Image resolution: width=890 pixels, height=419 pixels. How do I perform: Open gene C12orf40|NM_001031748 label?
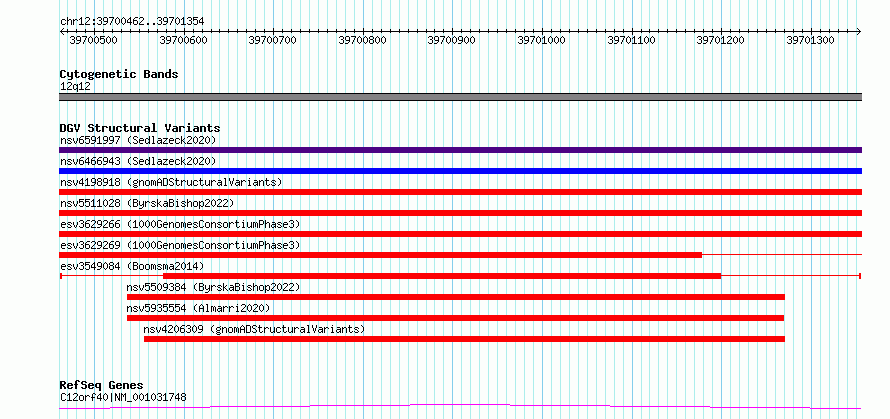click(123, 398)
